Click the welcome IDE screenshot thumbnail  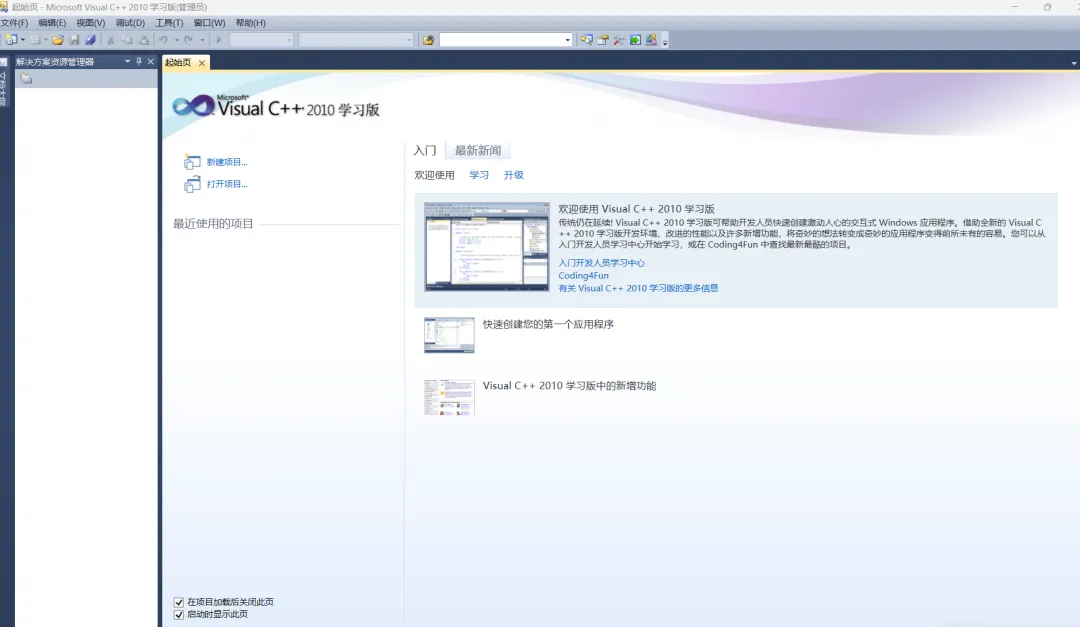tap(487, 247)
